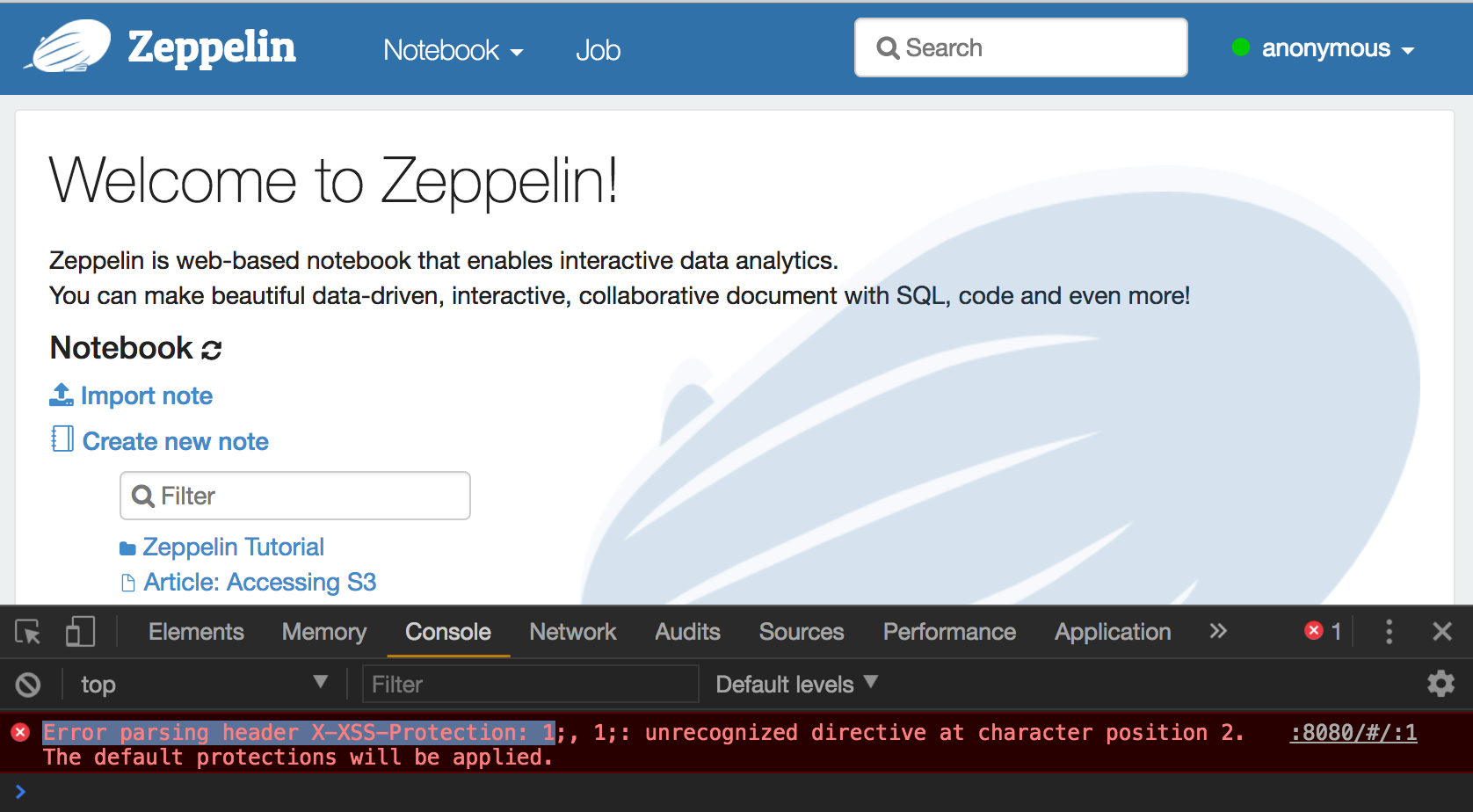Click the folder icon beside Zeppelin Tutorial
Viewport: 1473px width, 812px height.
[x=128, y=548]
